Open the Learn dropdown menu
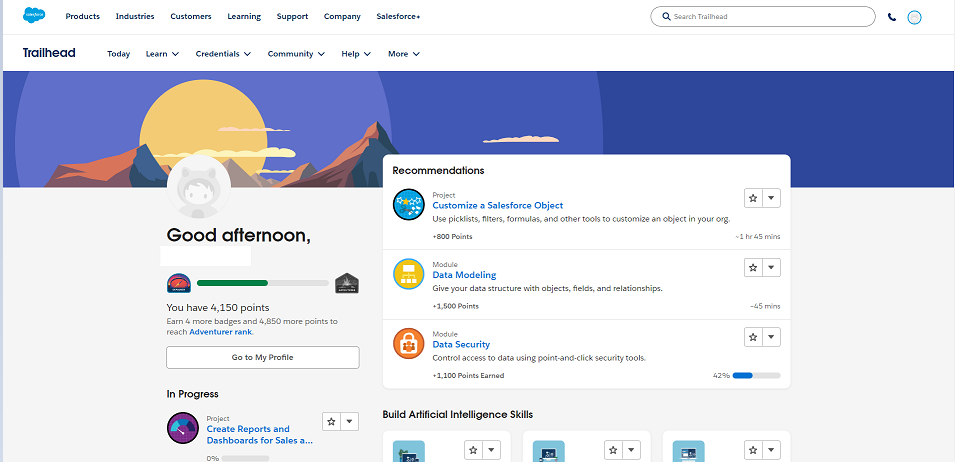Image resolution: width=955 pixels, height=462 pixels. [x=162, y=54]
